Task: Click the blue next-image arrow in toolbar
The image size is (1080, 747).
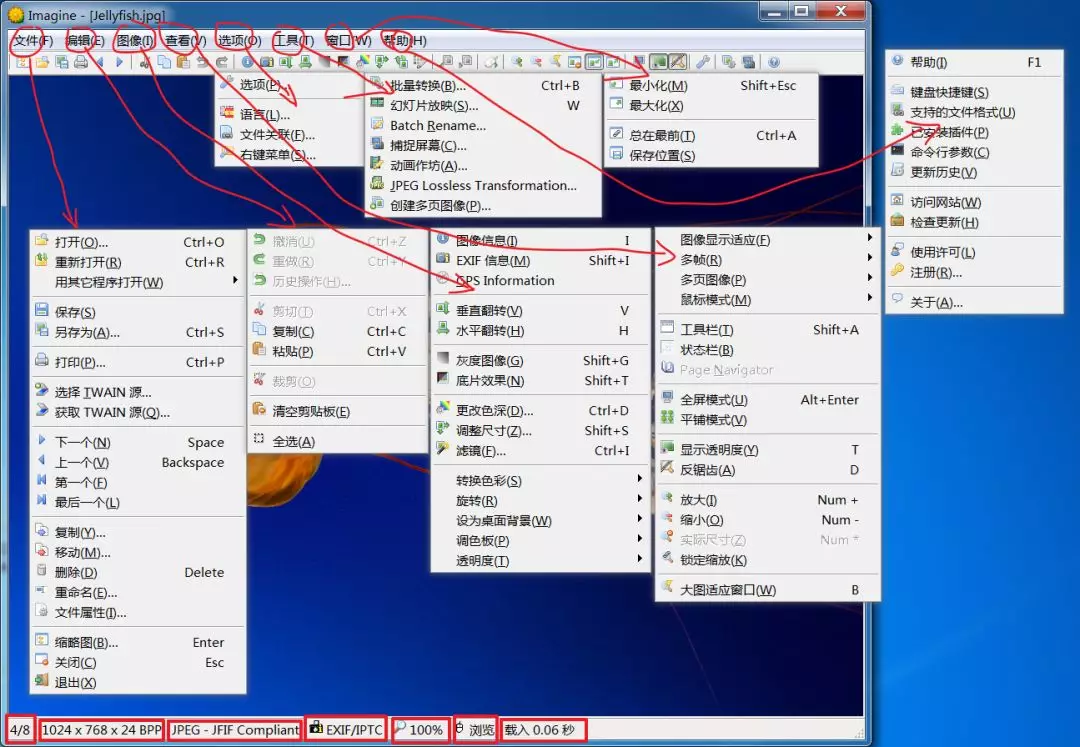Action: coord(120,63)
